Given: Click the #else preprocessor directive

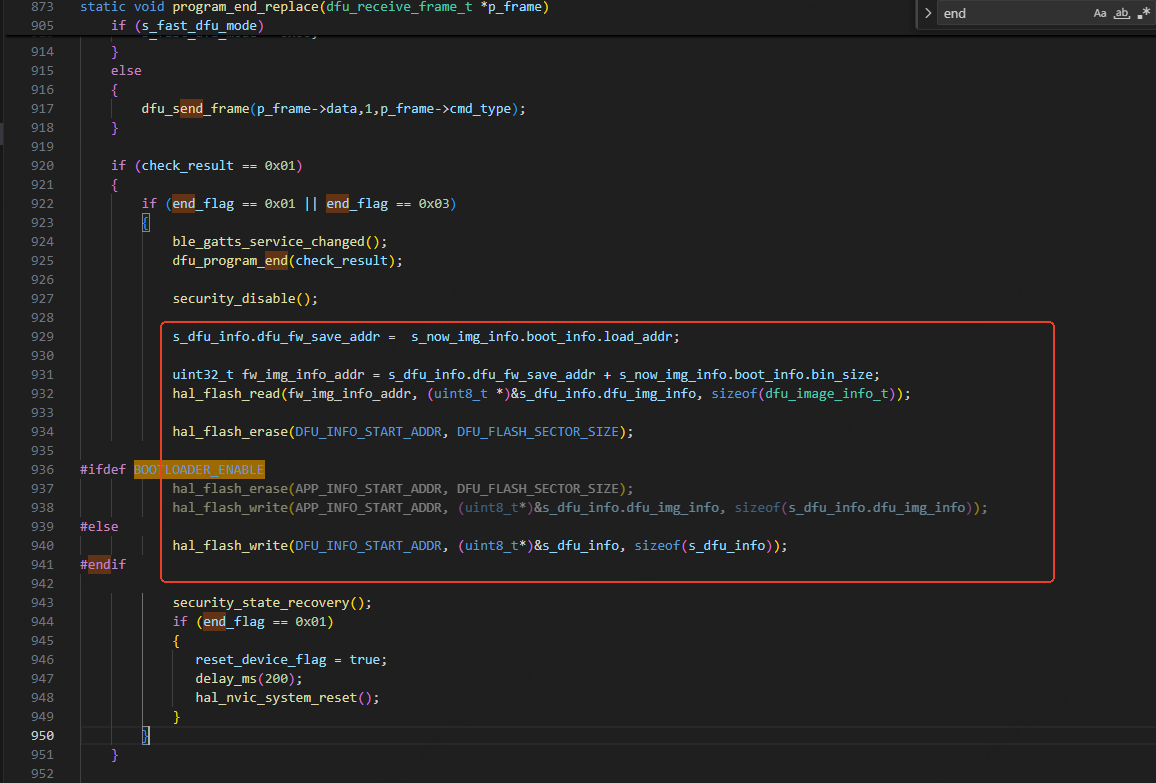Looking at the screenshot, I should (x=99, y=526).
